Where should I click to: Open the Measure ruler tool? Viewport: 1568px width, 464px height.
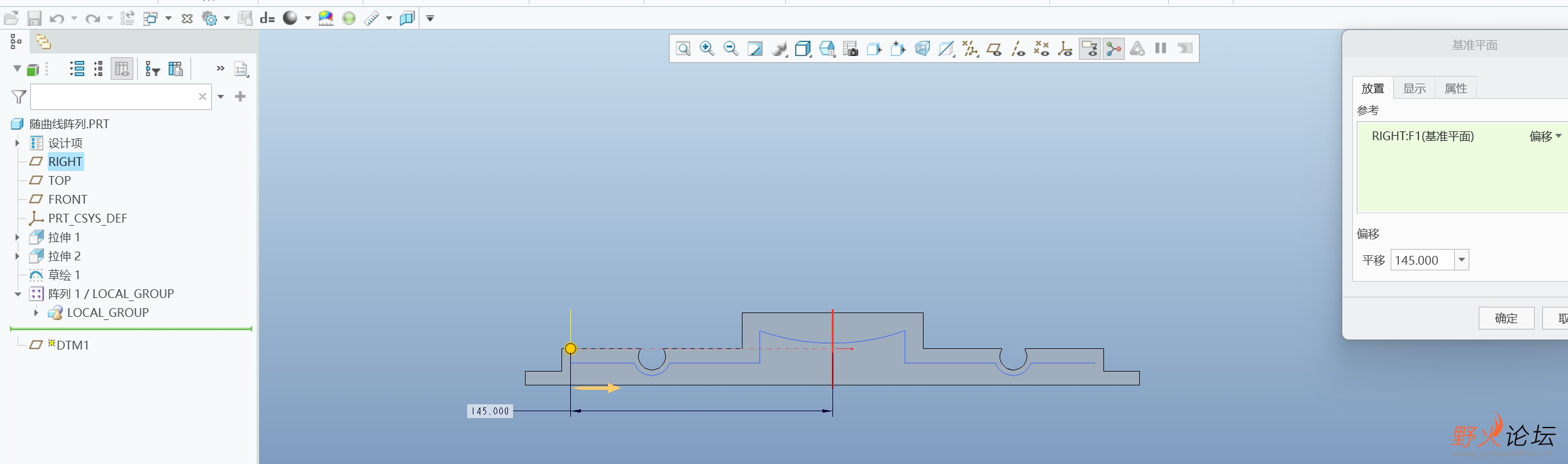click(x=372, y=18)
